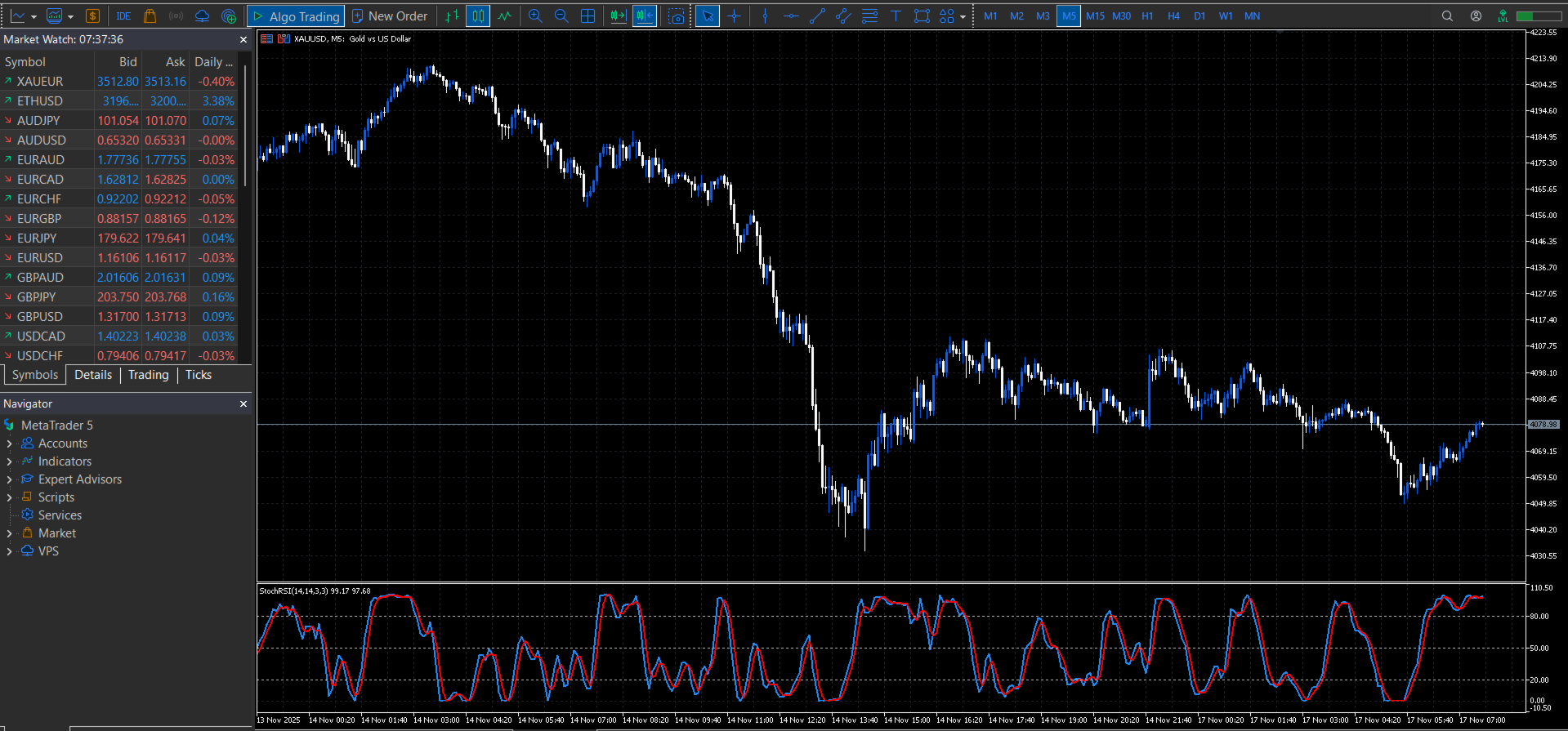
Task: Tile chart windows with grid icon
Action: [587, 16]
